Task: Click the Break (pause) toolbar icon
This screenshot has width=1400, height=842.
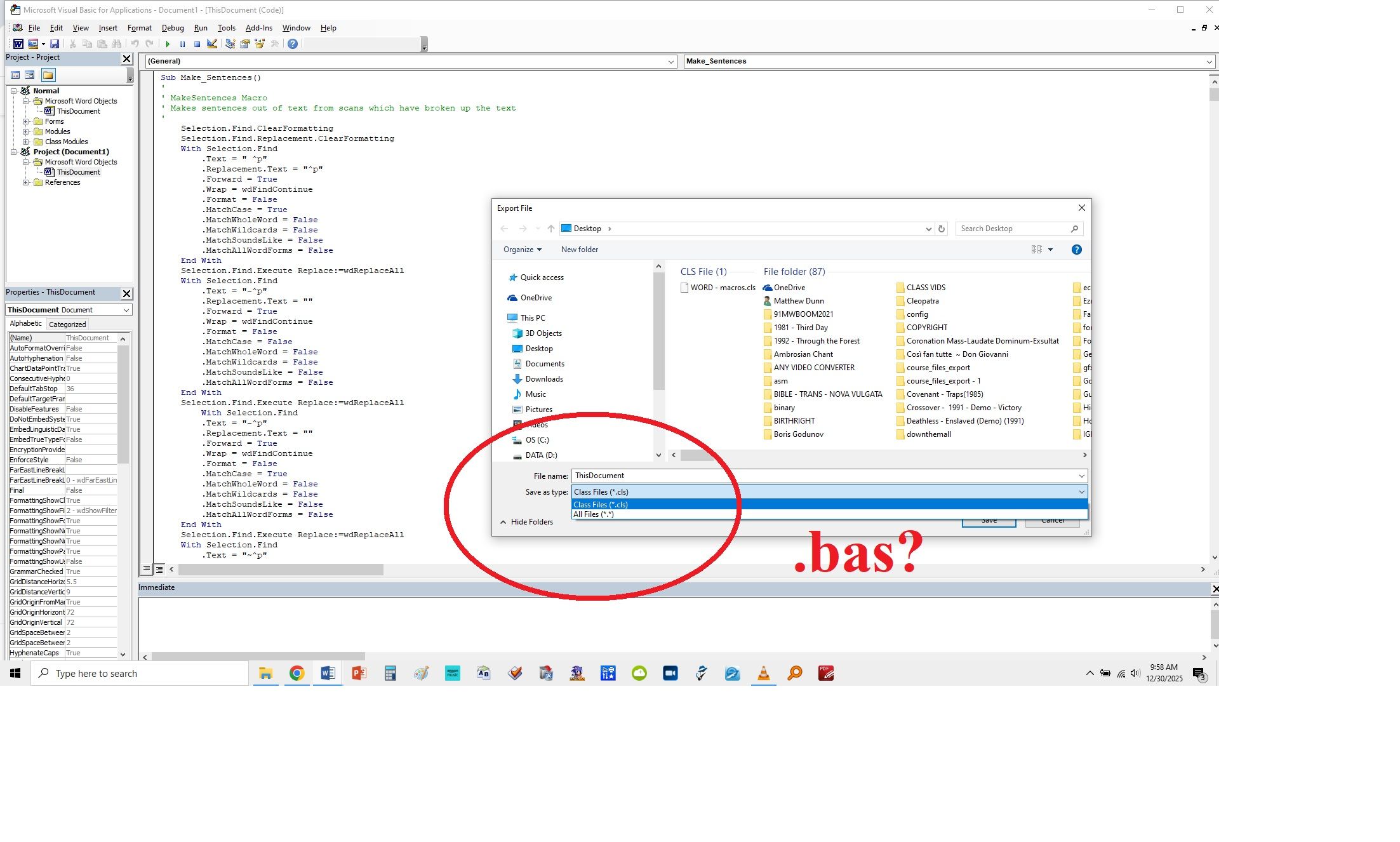Action: [x=182, y=44]
